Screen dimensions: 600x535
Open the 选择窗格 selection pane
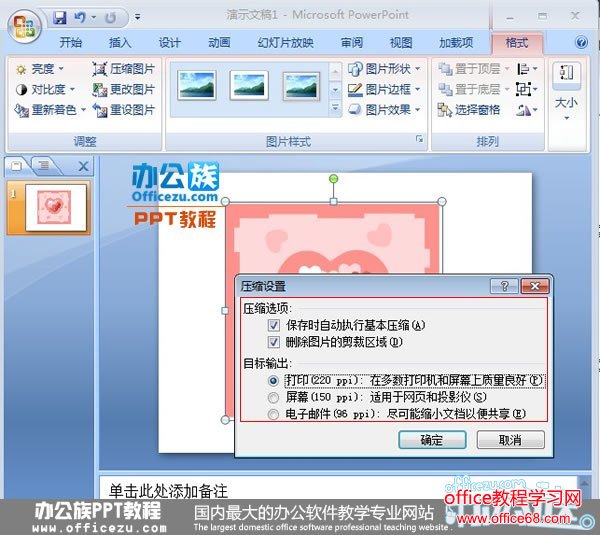point(469,110)
